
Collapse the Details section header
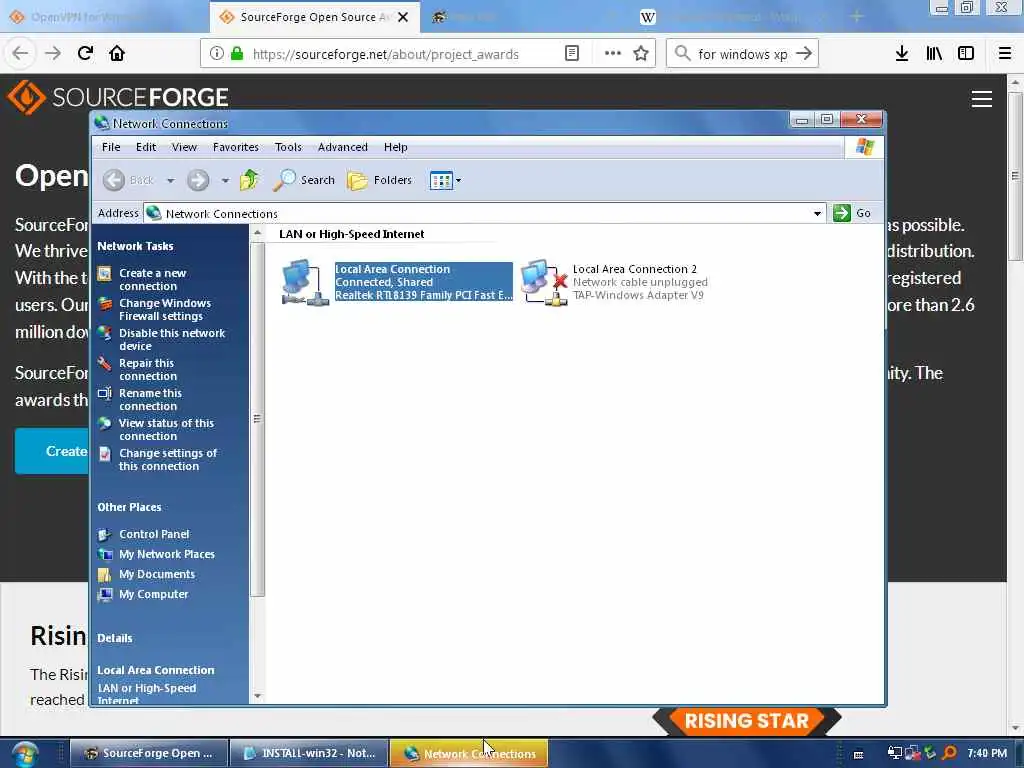(115, 638)
